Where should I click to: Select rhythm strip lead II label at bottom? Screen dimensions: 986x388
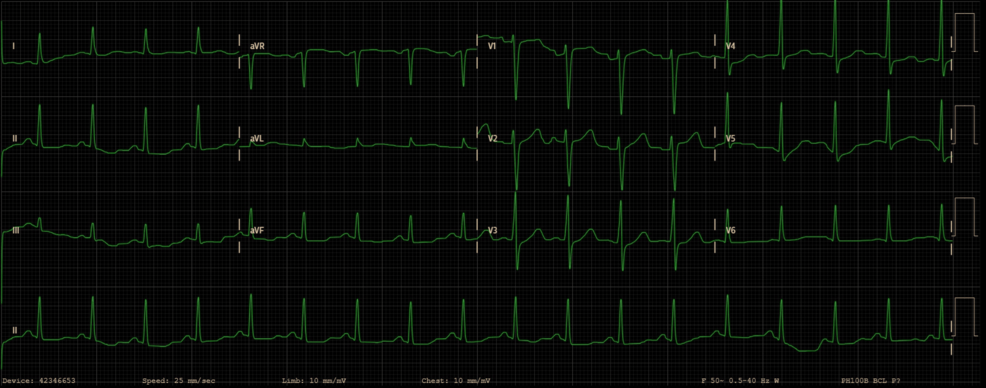click(14, 330)
